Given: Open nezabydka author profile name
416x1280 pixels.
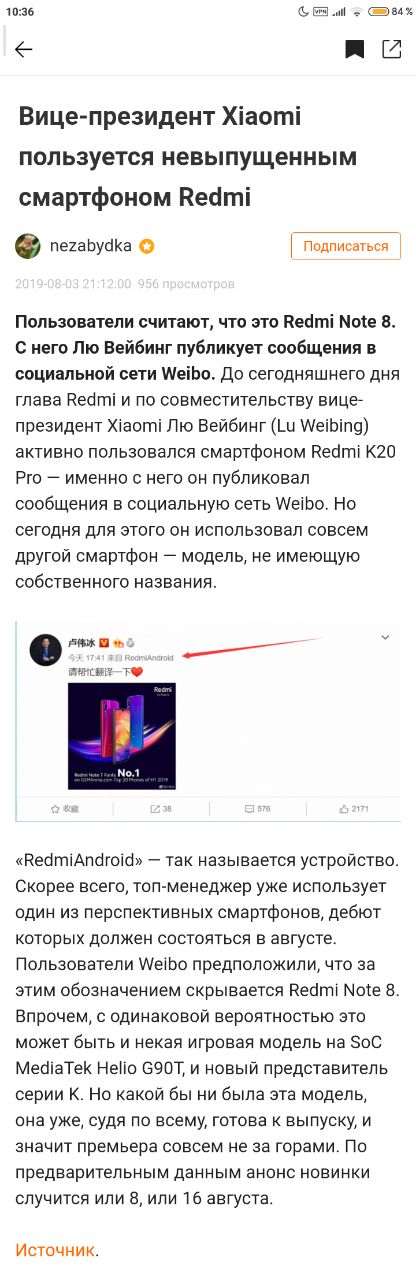Looking at the screenshot, I should pos(91,246).
